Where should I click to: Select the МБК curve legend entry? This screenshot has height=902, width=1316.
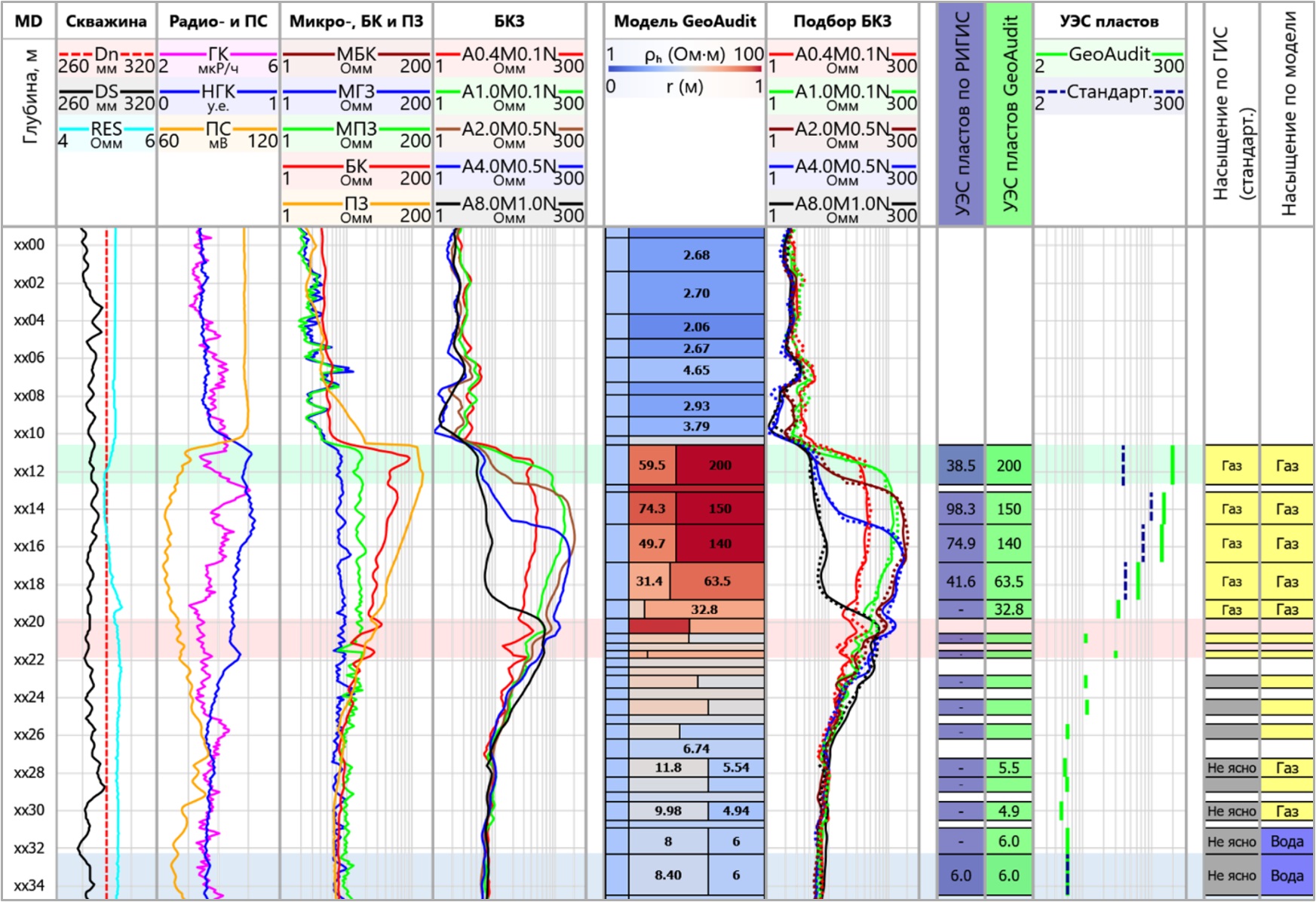point(356,54)
